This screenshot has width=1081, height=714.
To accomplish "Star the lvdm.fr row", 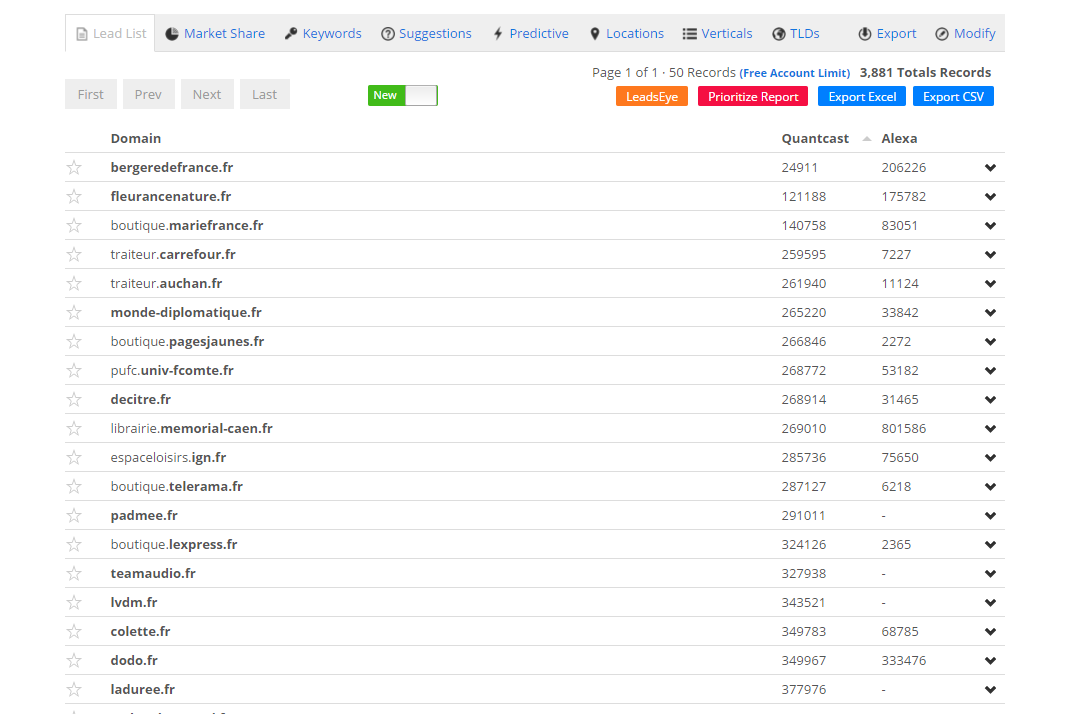I will (74, 602).
